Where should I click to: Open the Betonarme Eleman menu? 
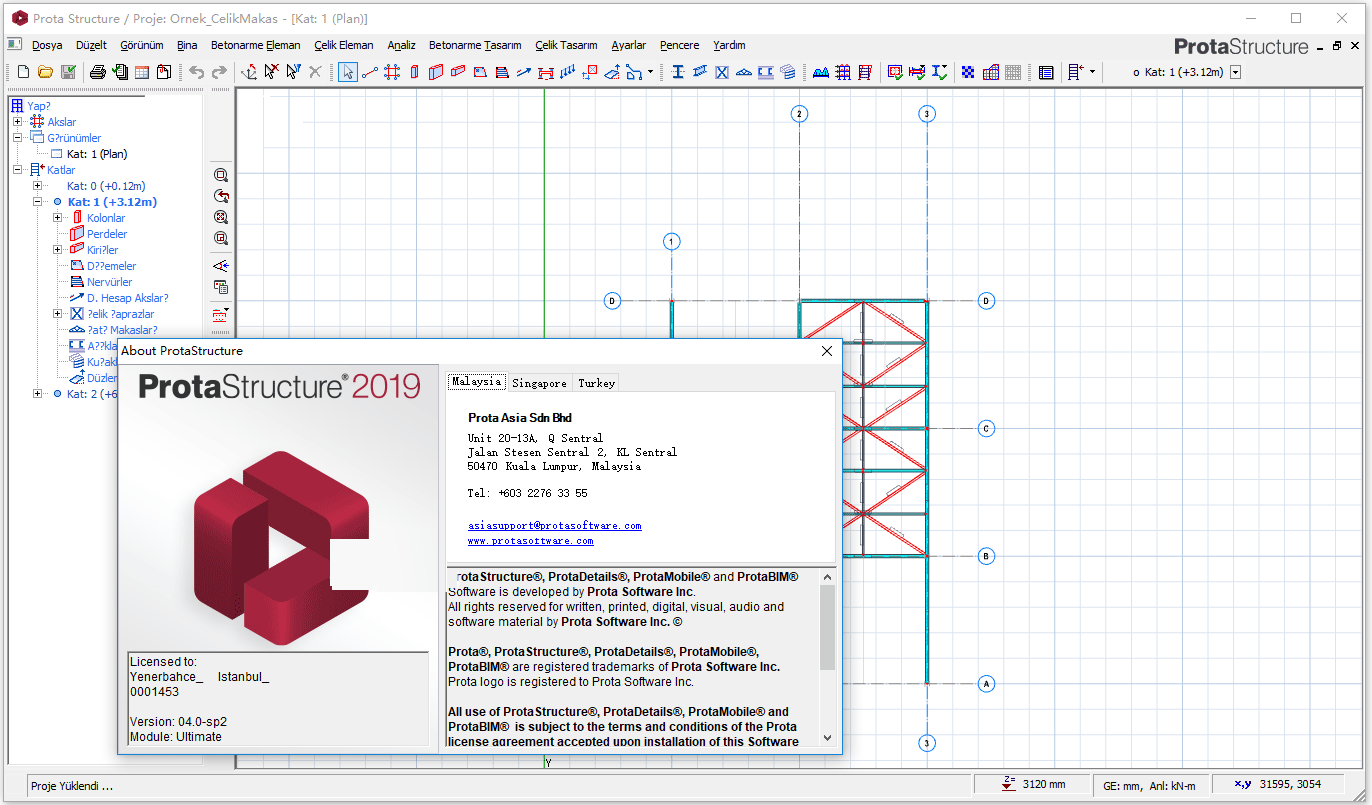(x=255, y=45)
